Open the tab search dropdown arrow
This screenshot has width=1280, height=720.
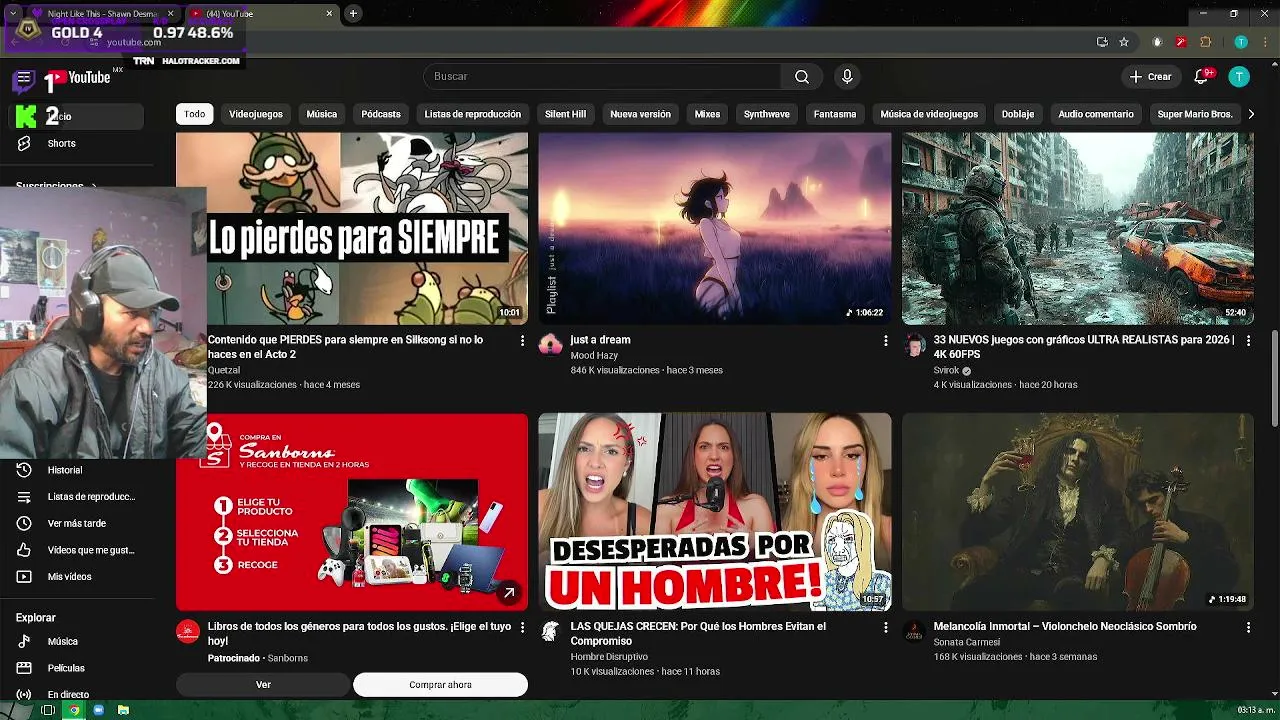click(x=12, y=14)
